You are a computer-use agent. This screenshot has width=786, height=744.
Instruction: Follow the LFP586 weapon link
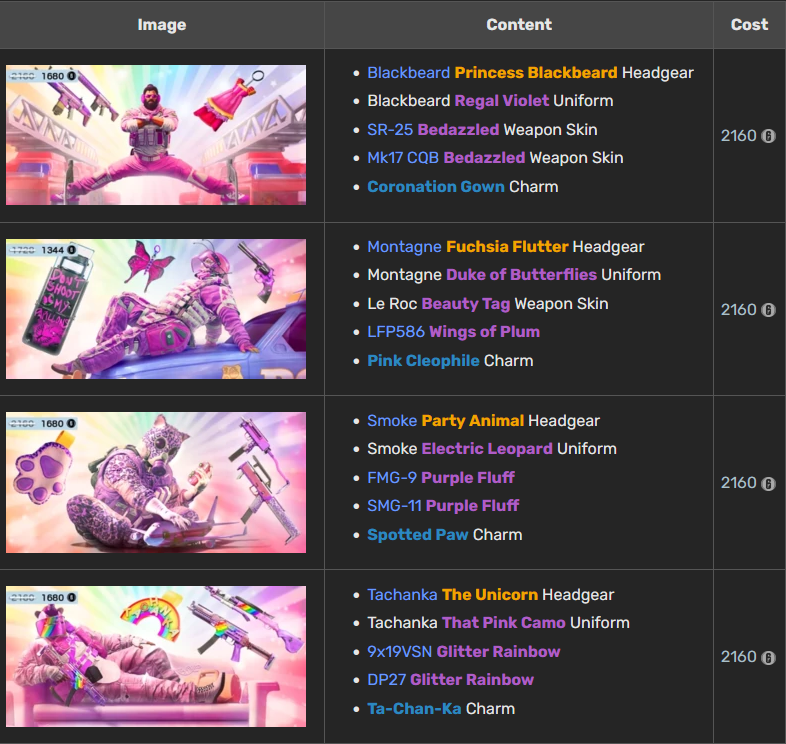(x=396, y=332)
